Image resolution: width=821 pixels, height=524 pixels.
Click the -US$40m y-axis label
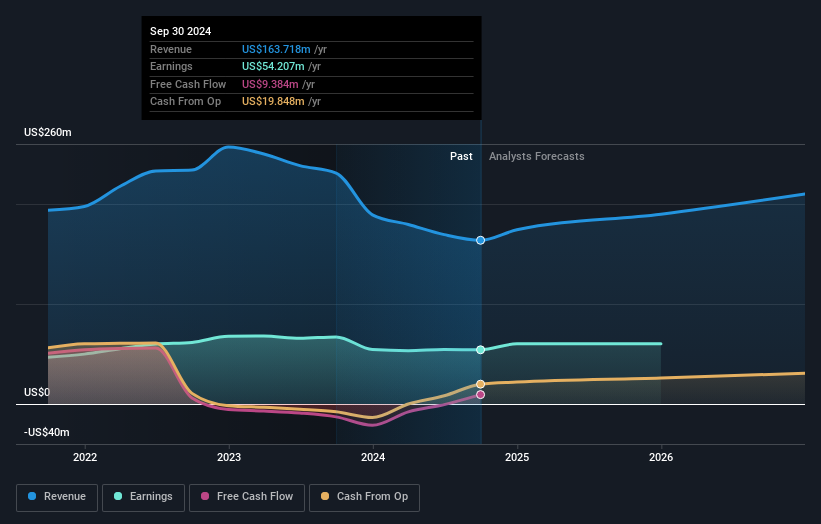47,432
